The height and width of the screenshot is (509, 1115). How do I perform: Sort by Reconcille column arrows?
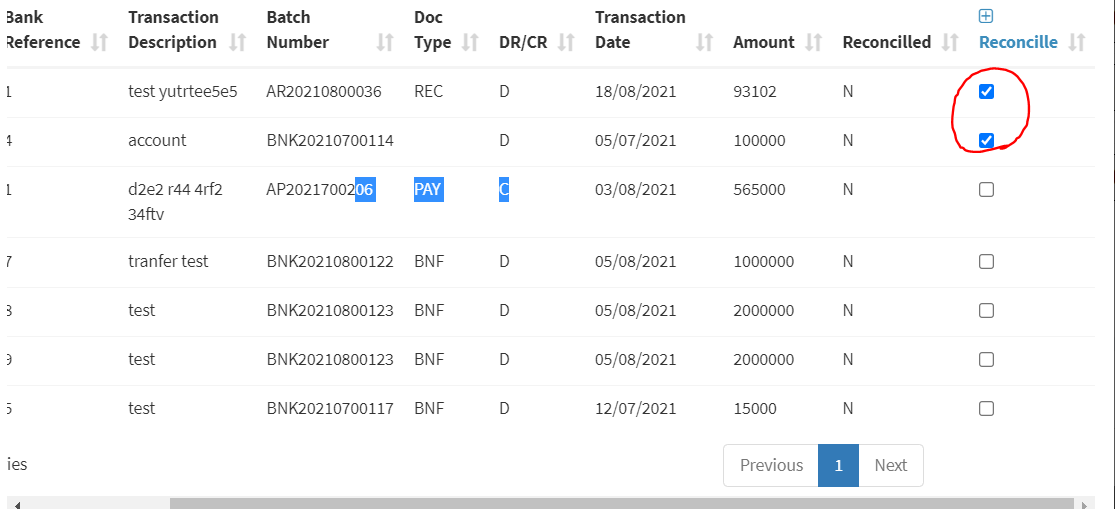pyautogui.click(x=1077, y=42)
